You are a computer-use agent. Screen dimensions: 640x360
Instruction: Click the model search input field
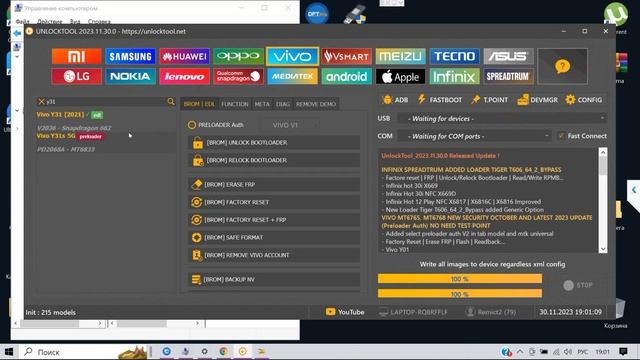[x=105, y=102]
